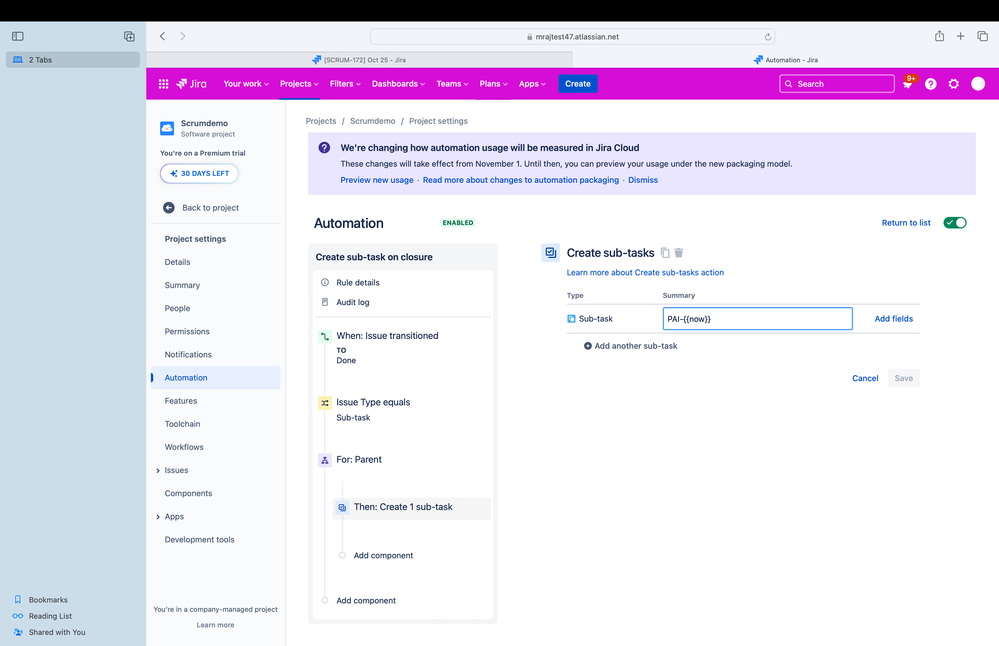This screenshot has width=999, height=646.
Task: Open Jira settings gear icon
Action: (953, 83)
